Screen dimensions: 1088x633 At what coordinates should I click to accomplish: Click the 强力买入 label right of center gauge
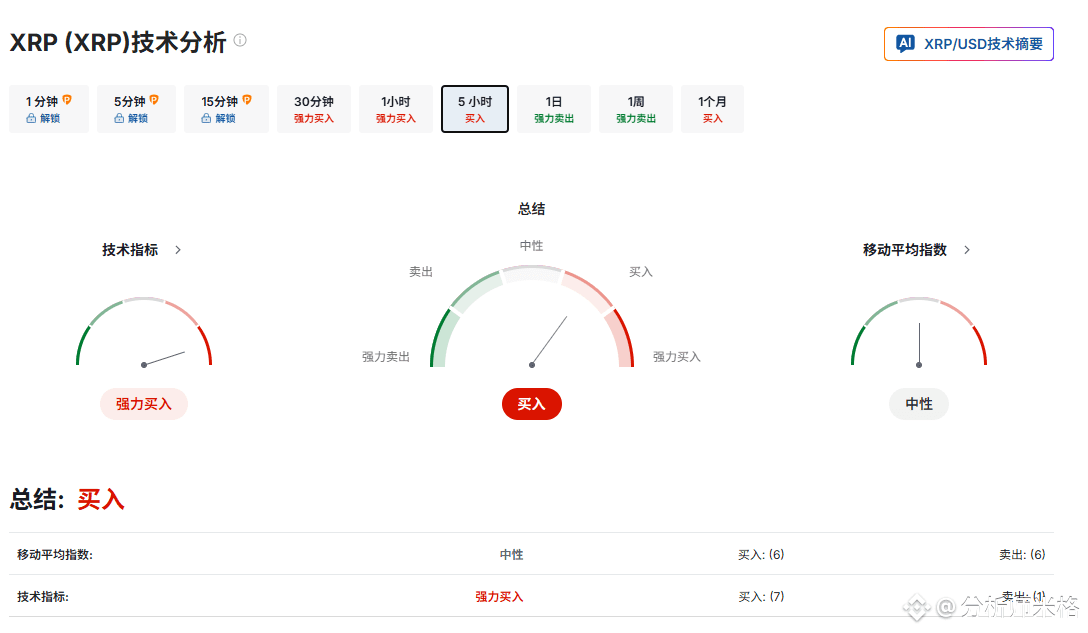coord(677,357)
